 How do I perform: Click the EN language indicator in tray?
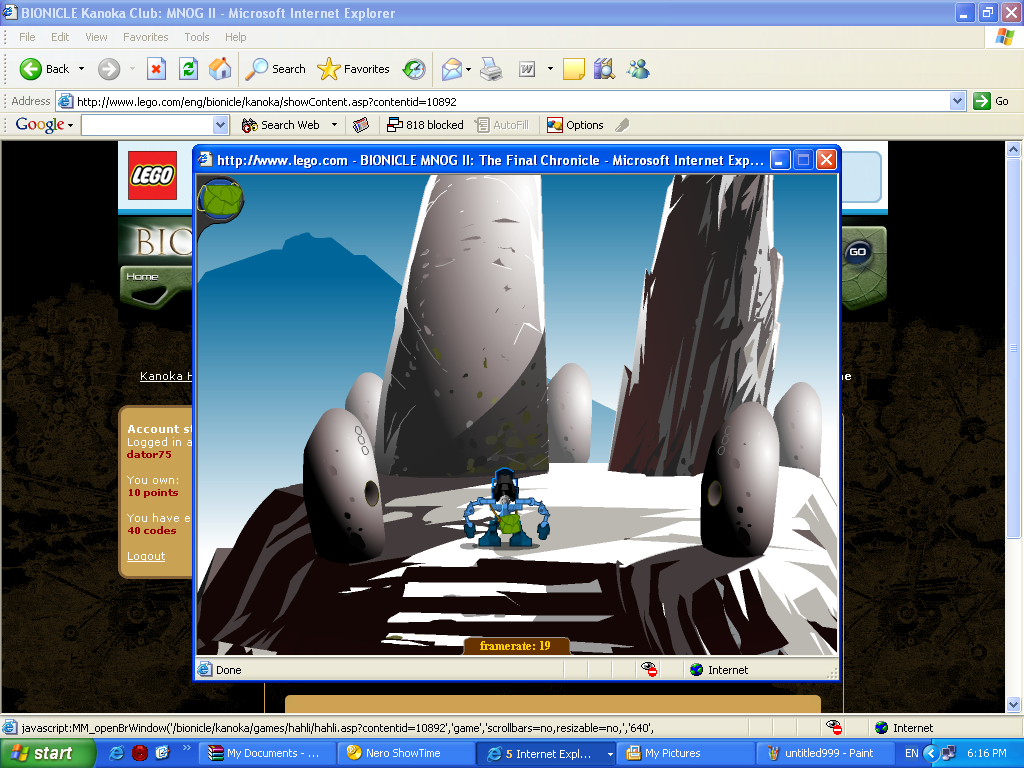pyautogui.click(x=912, y=753)
